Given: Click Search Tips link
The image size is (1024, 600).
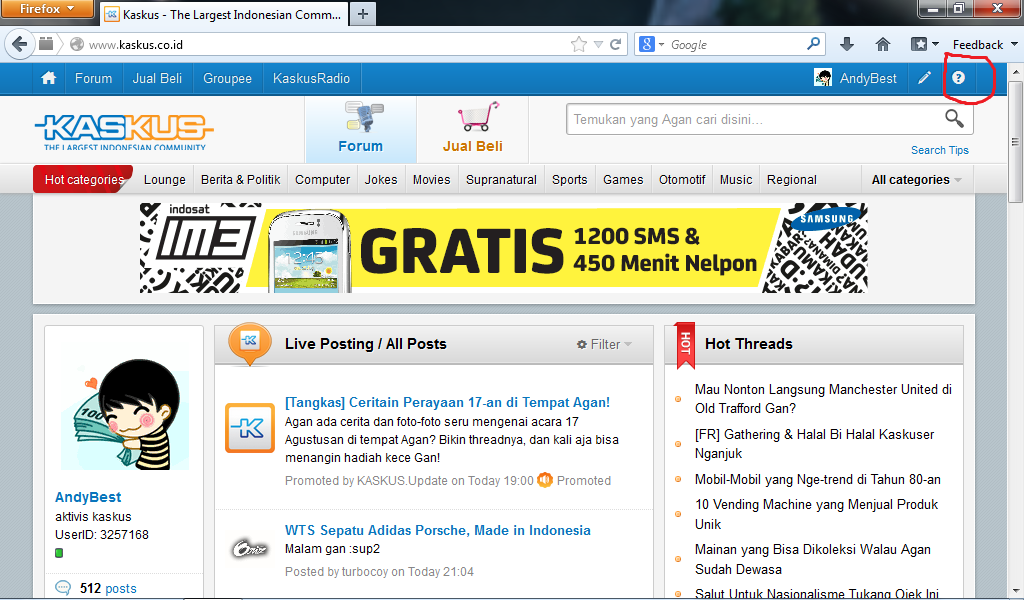Looking at the screenshot, I should (940, 150).
